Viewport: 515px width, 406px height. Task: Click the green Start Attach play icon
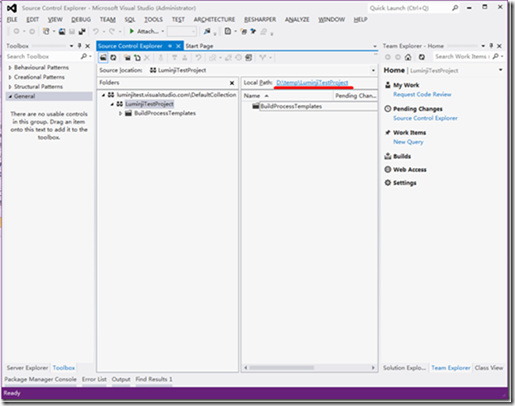[x=132, y=31]
